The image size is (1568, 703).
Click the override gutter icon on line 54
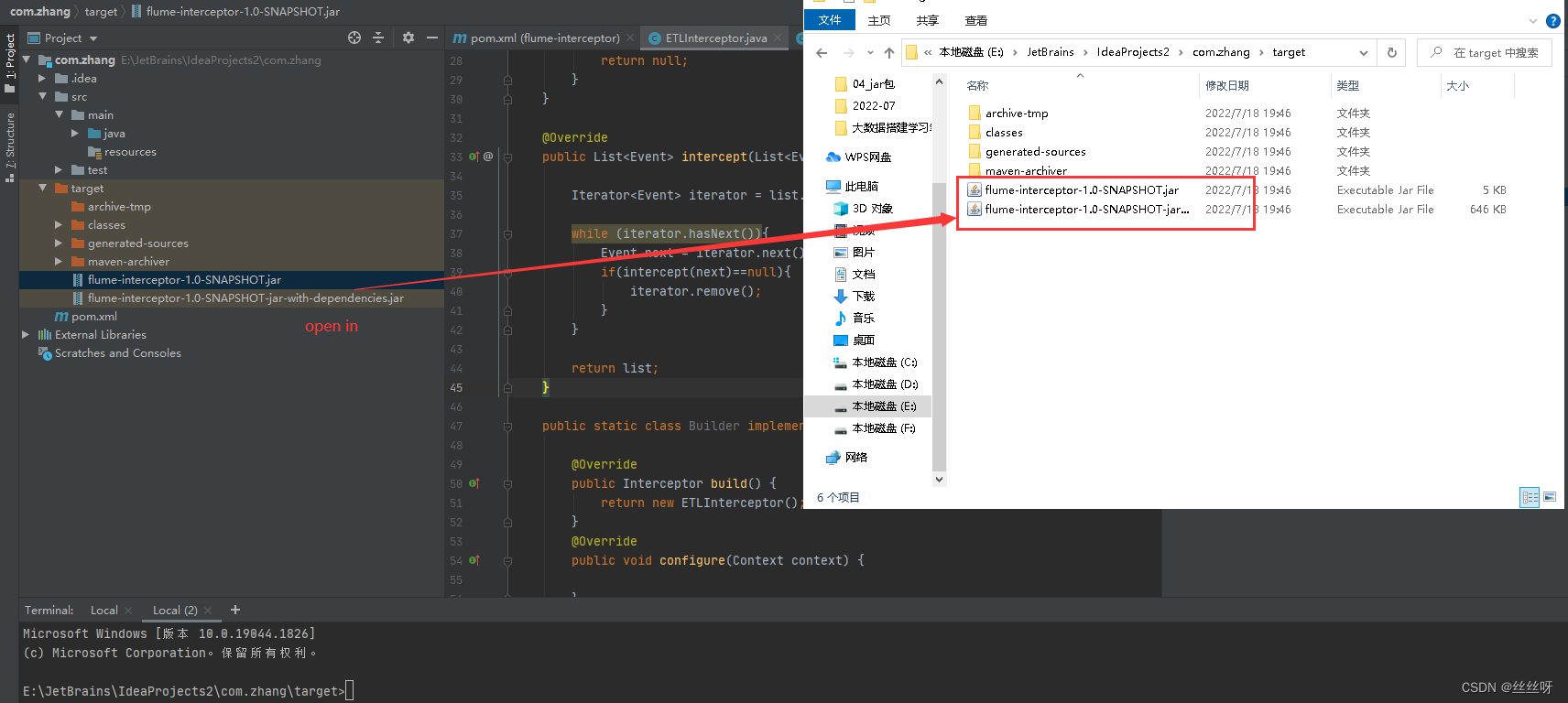474,560
